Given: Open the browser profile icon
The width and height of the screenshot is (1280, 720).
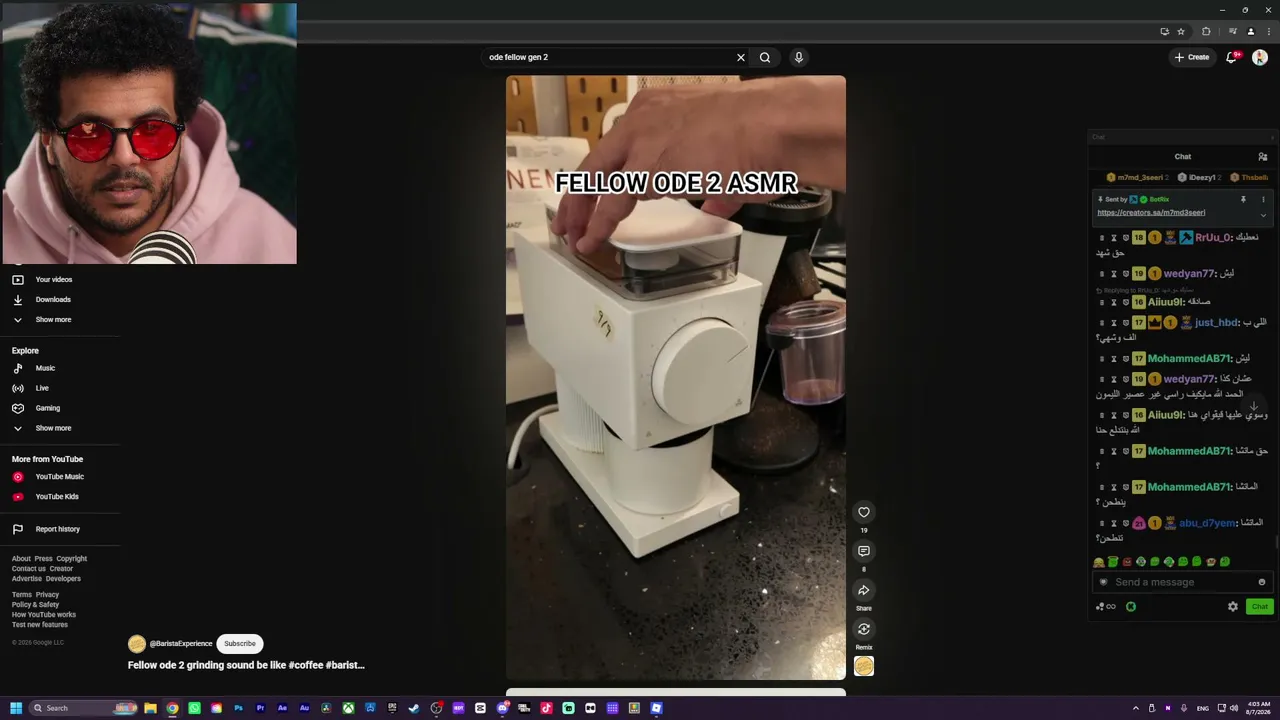Looking at the screenshot, I should coord(1250,31).
